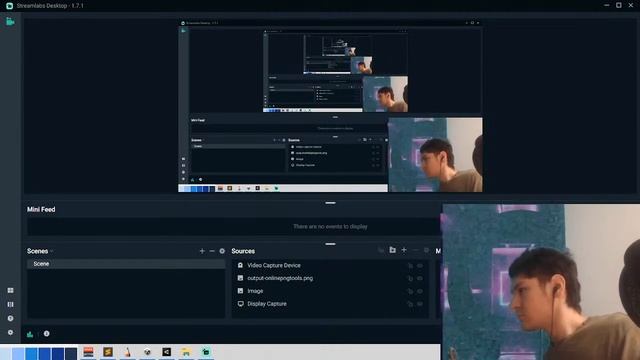Click the Image source type icon

[240, 291]
